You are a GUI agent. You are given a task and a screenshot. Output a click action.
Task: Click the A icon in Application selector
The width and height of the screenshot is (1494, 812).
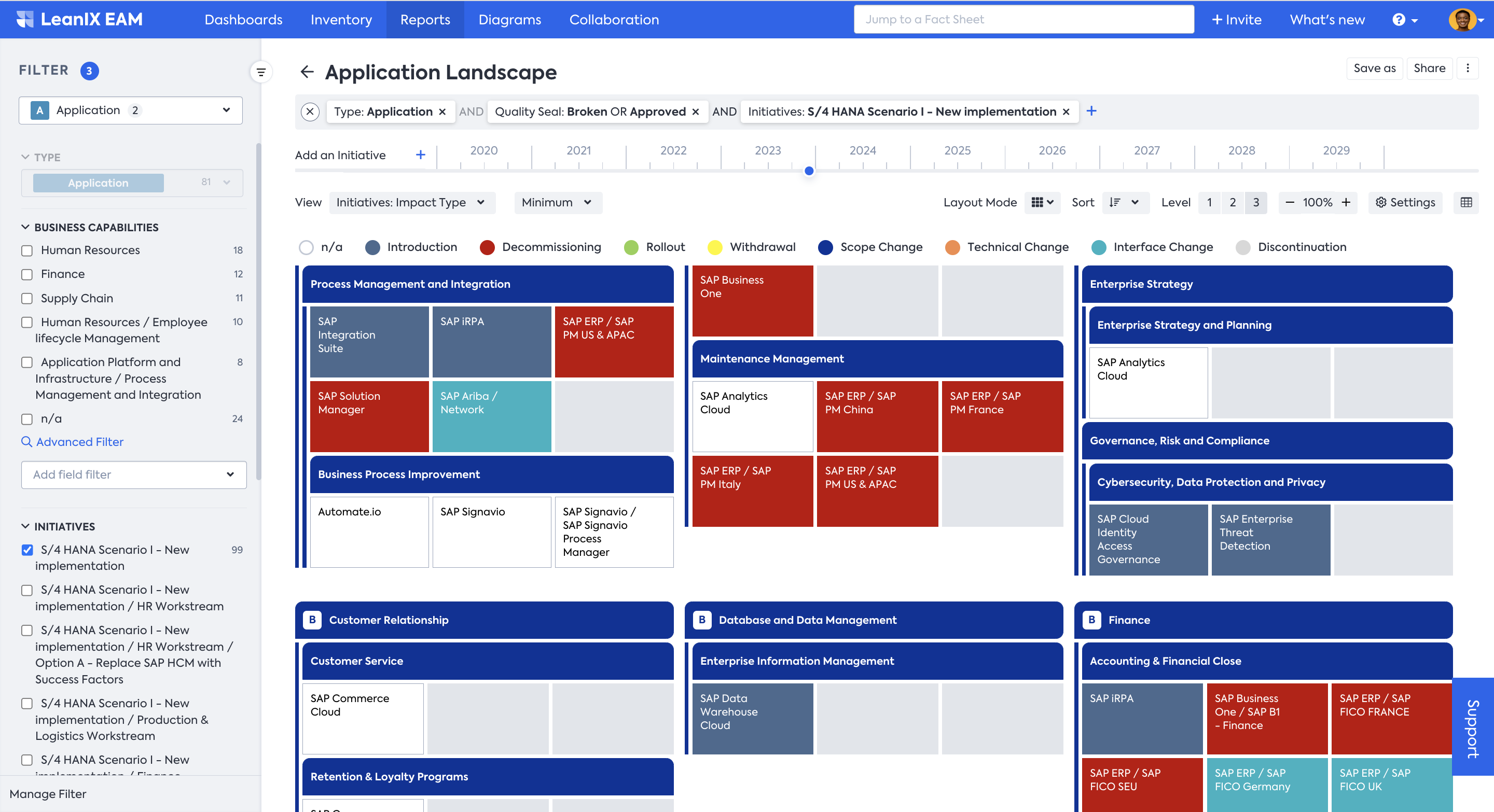[x=39, y=110]
